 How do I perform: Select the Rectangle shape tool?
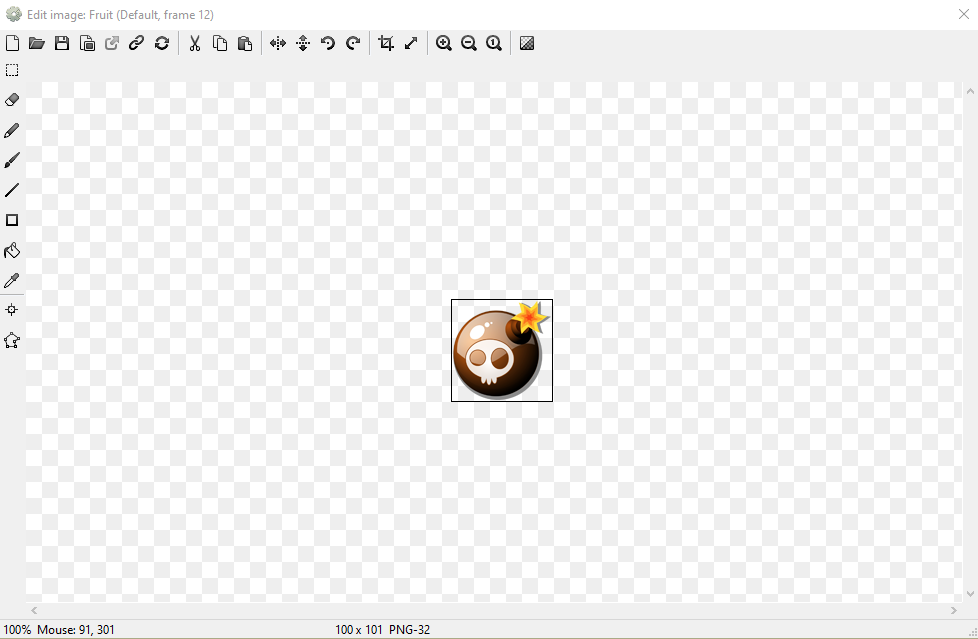point(12,220)
